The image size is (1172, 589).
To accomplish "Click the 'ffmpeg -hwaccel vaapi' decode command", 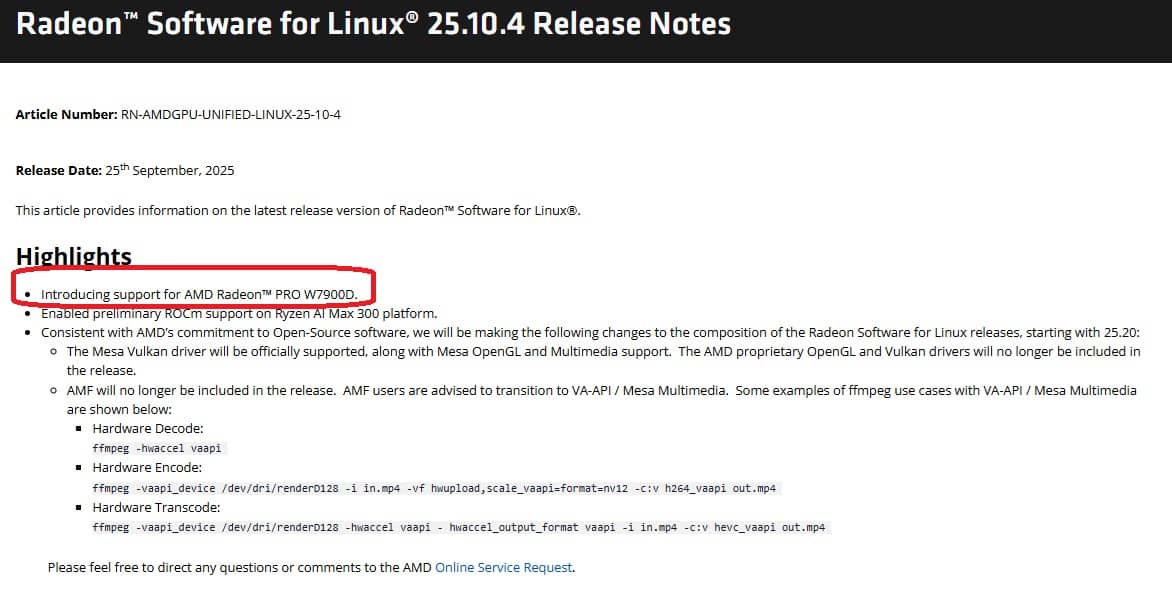I will [x=158, y=448].
